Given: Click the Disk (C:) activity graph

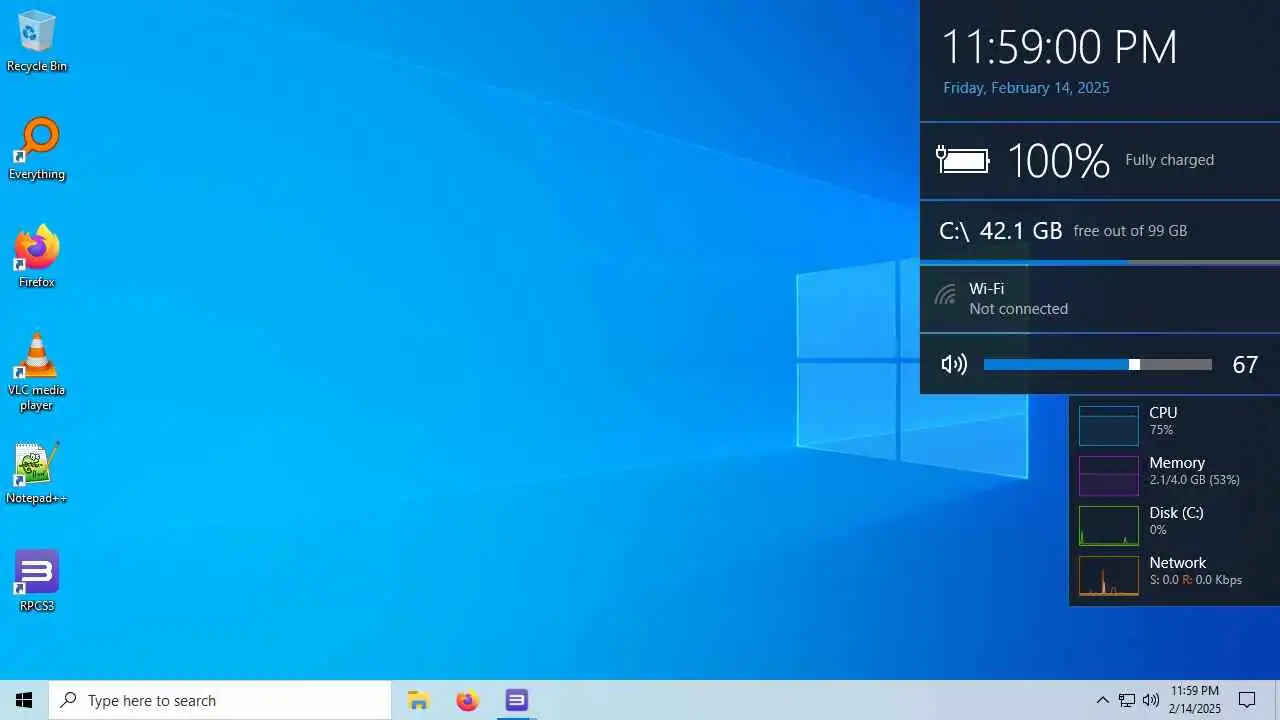Looking at the screenshot, I should pyautogui.click(x=1108, y=525).
